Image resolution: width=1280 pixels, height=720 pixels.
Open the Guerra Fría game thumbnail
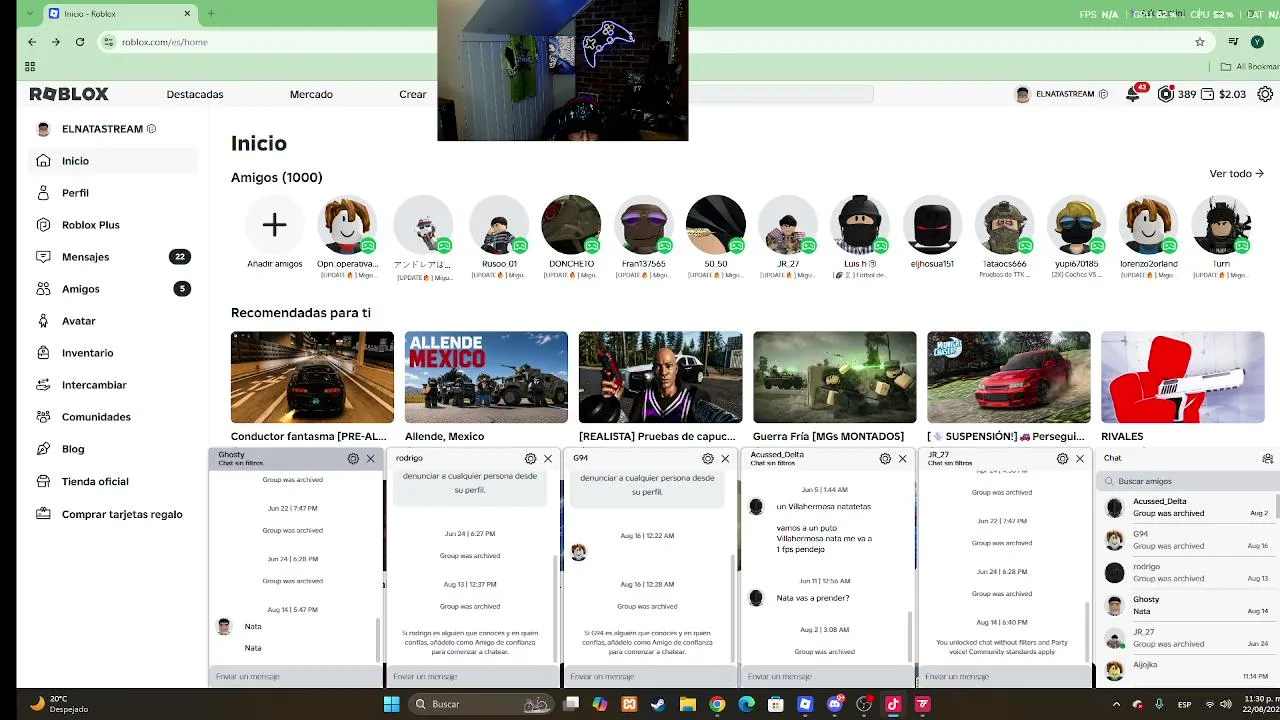[x=834, y=377]
